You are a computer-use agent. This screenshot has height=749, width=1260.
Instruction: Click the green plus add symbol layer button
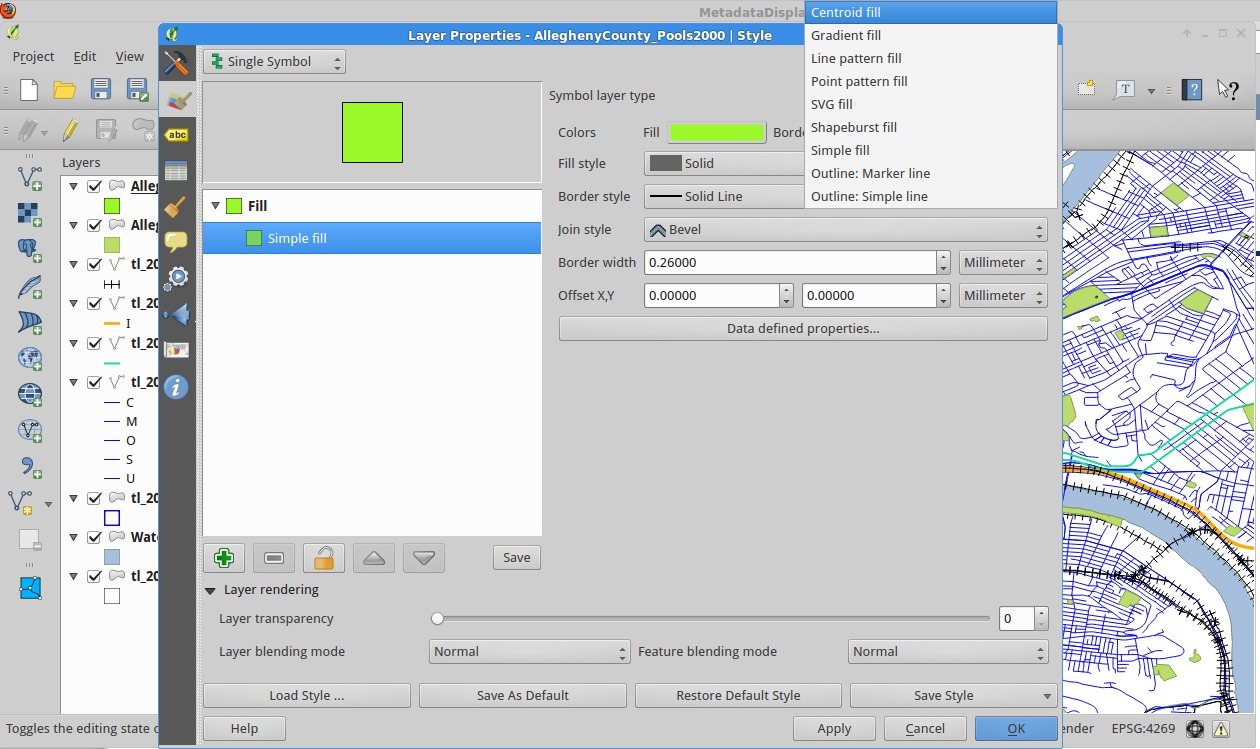224,558
